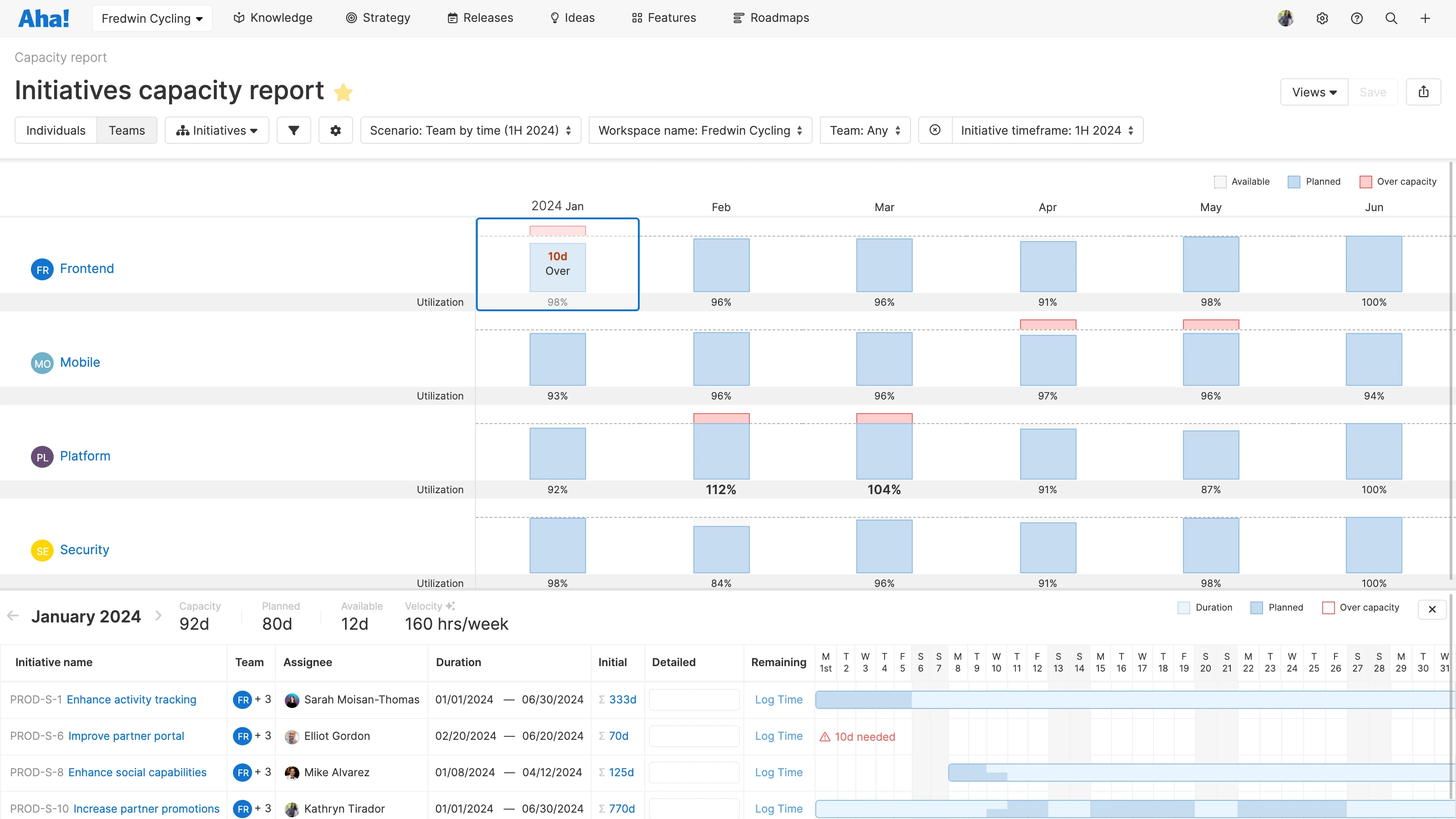Switch to Individuals view

coord(56,130)
